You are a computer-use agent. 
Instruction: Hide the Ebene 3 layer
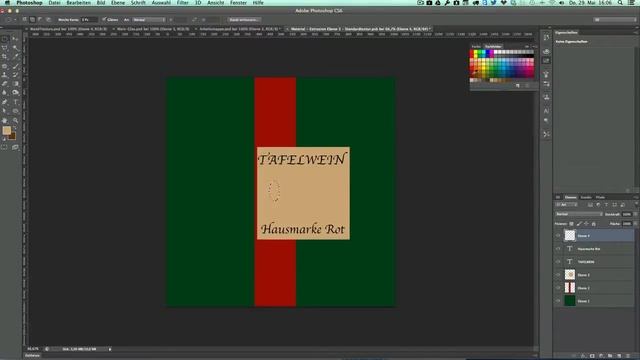point(558,275)
